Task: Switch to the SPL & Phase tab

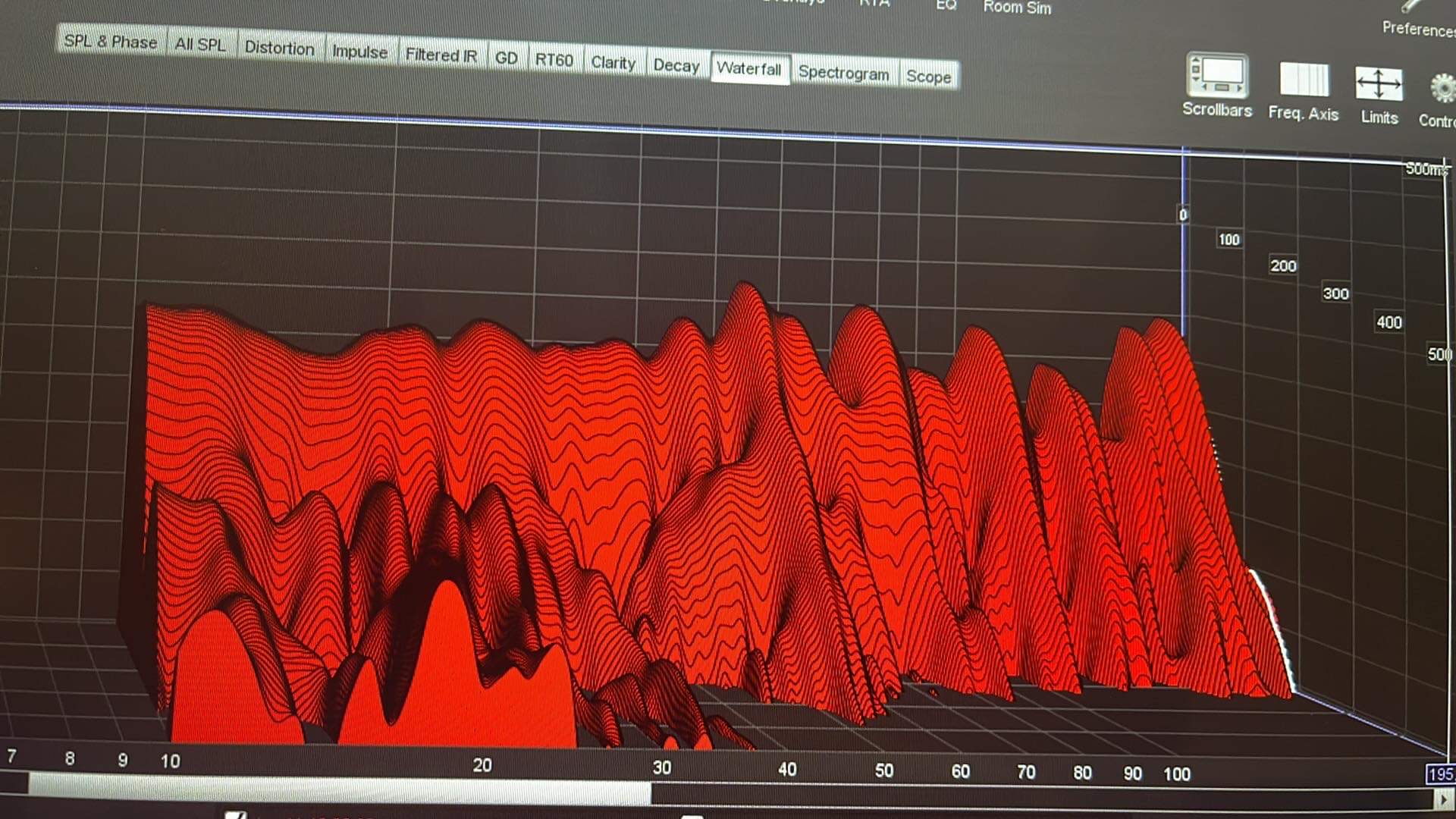Action: coord(111,41)
